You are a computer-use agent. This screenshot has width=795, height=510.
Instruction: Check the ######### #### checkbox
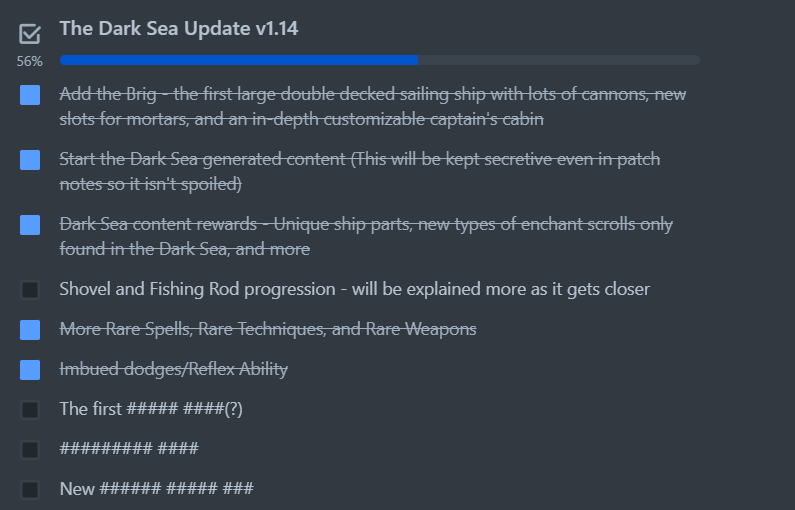point(30,450)
